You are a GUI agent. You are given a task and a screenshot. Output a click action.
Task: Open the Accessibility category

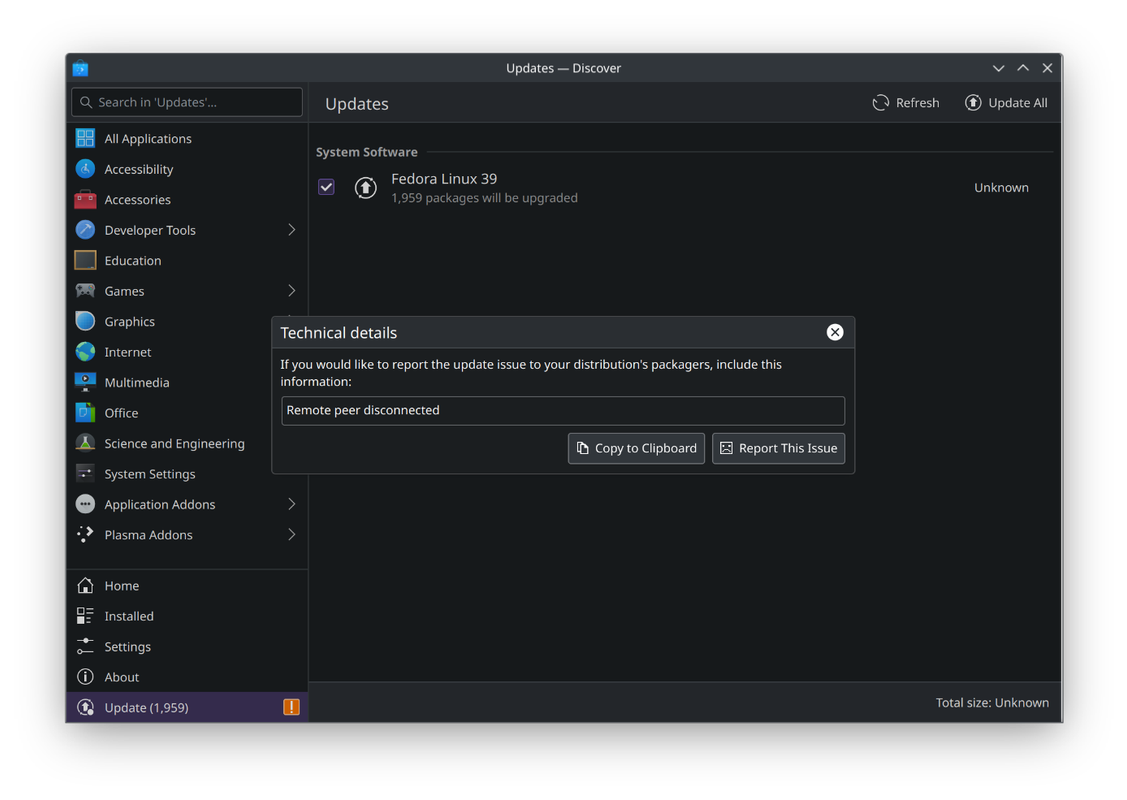[187, 169]
